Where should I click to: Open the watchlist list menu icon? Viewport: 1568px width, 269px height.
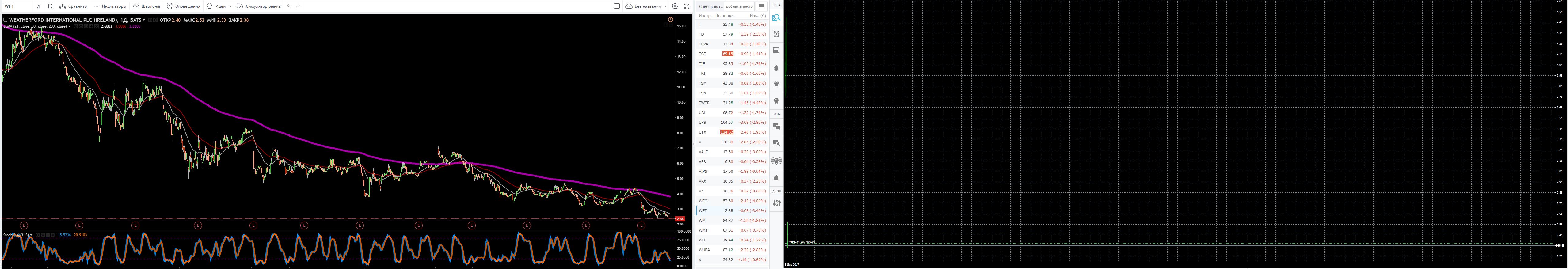coord(762,6)
